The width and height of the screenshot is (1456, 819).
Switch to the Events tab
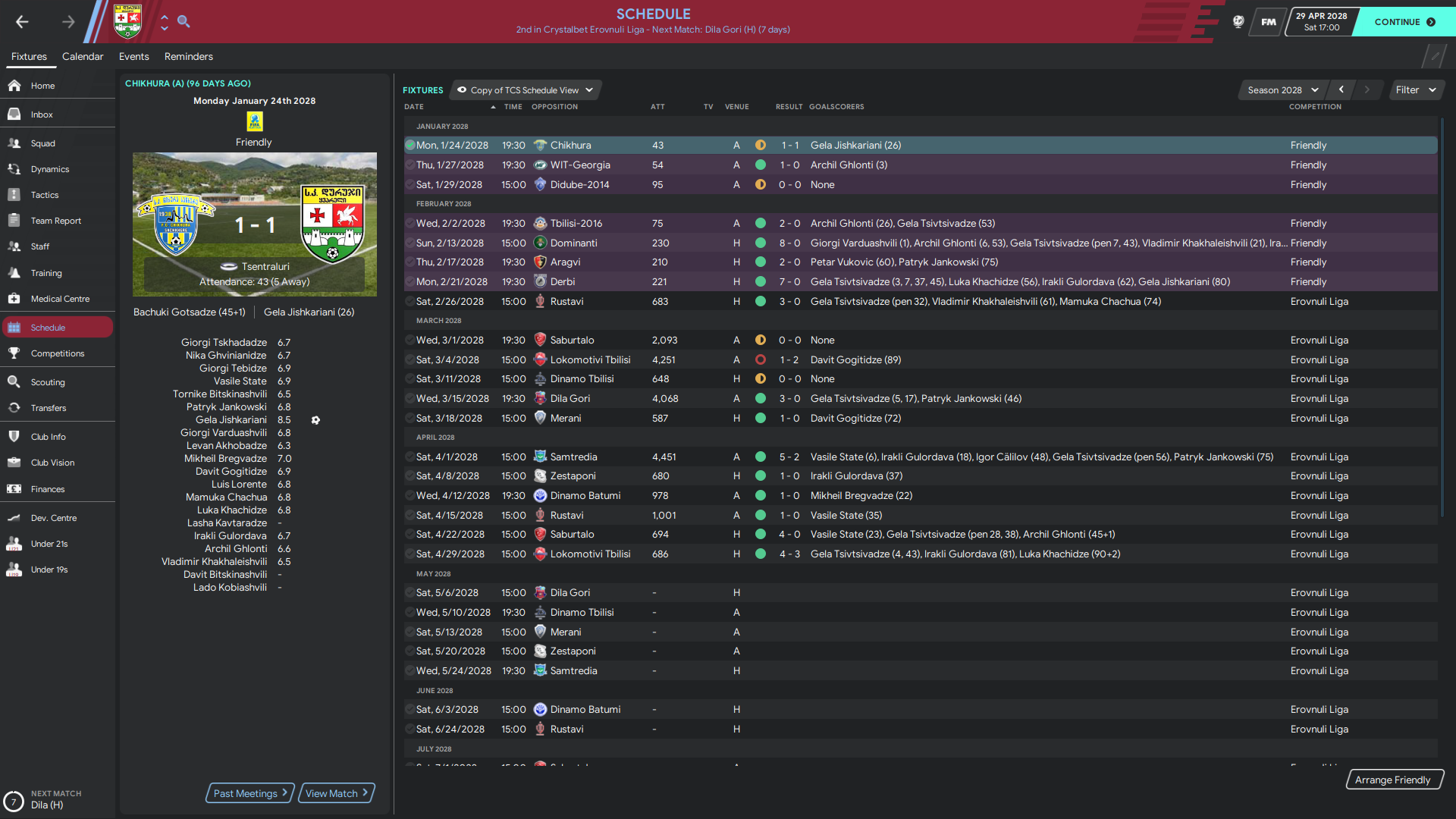coord(134,56)
